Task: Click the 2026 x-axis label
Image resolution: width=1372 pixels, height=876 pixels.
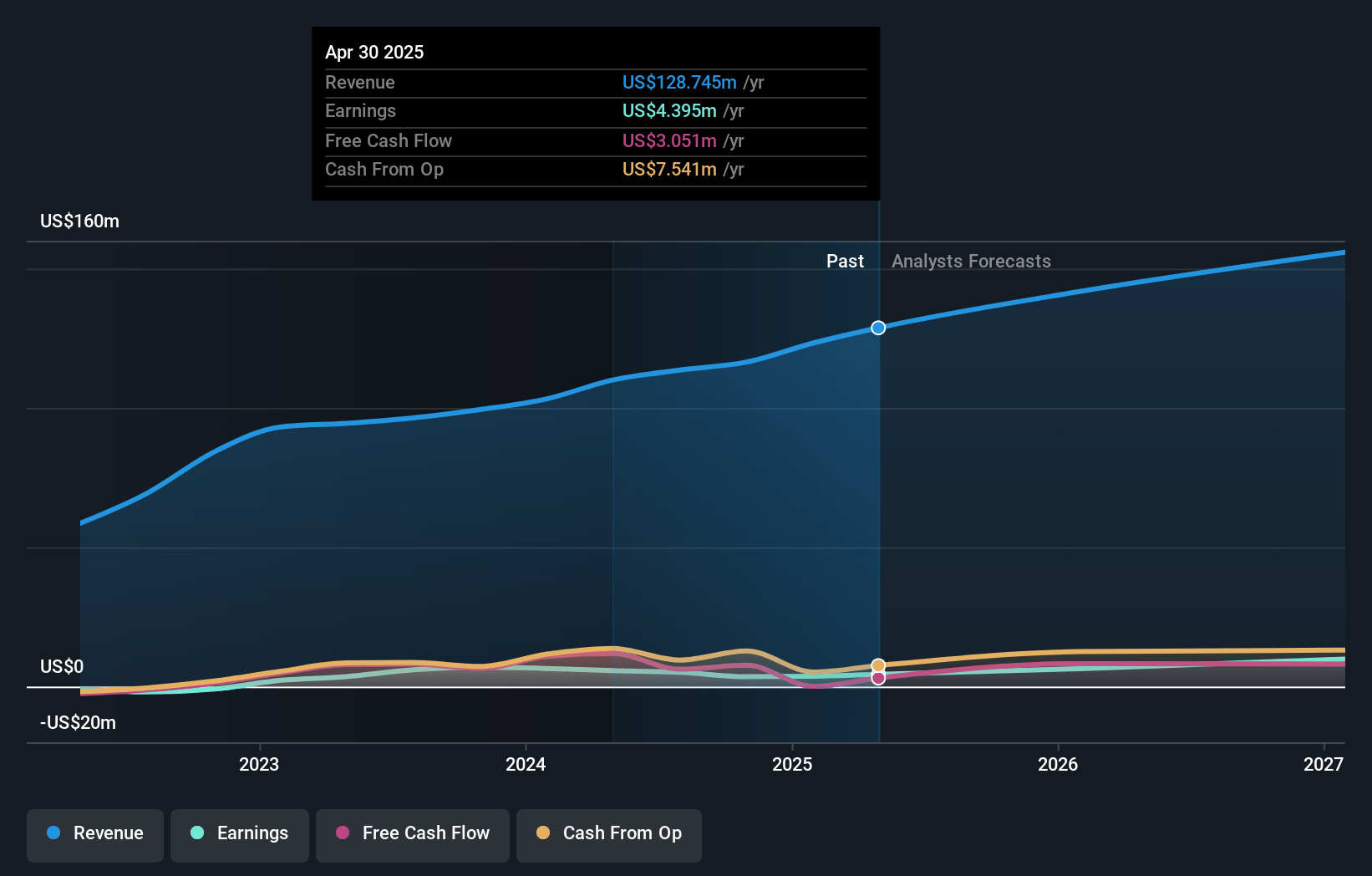Action: (x=1058, y=764)
